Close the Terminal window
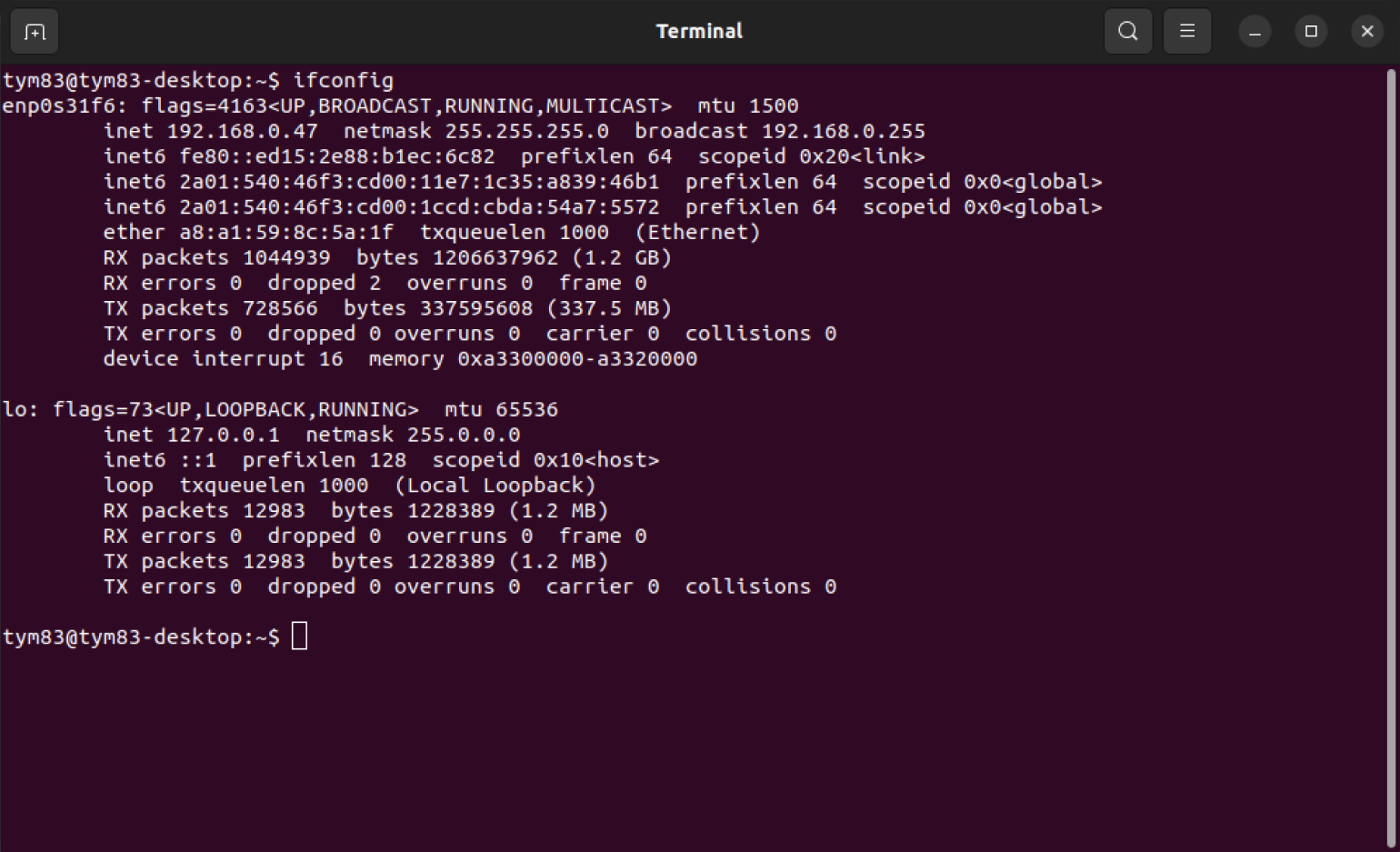Image resolution: width=1400 pixels, height=852 pixels. (x=1367, y=32)
